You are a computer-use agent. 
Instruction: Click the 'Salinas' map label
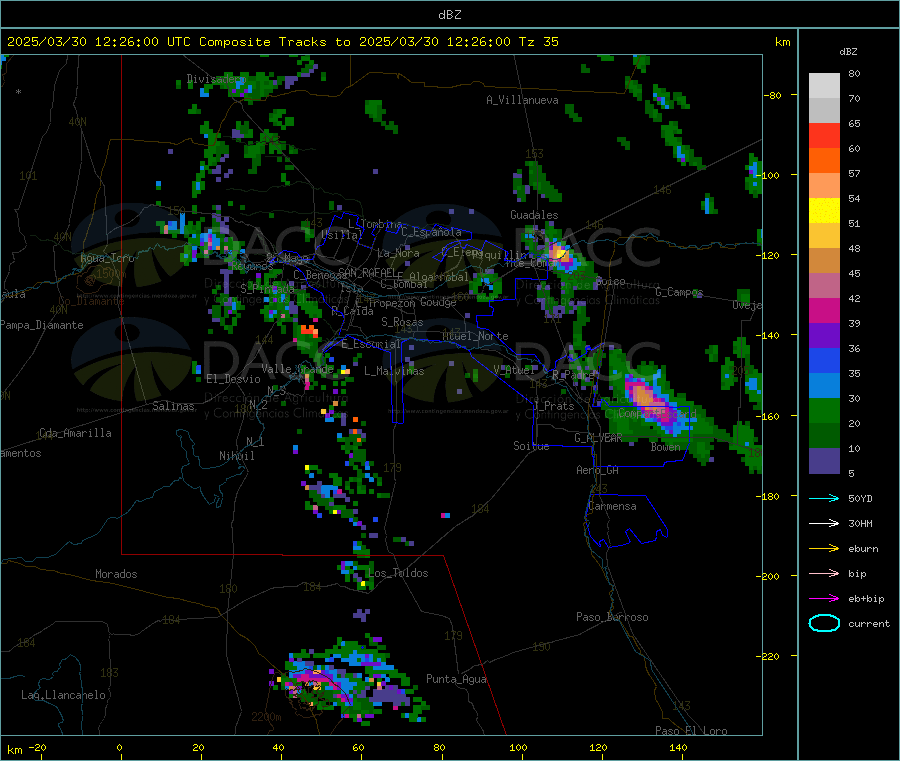tap(173, 406)
